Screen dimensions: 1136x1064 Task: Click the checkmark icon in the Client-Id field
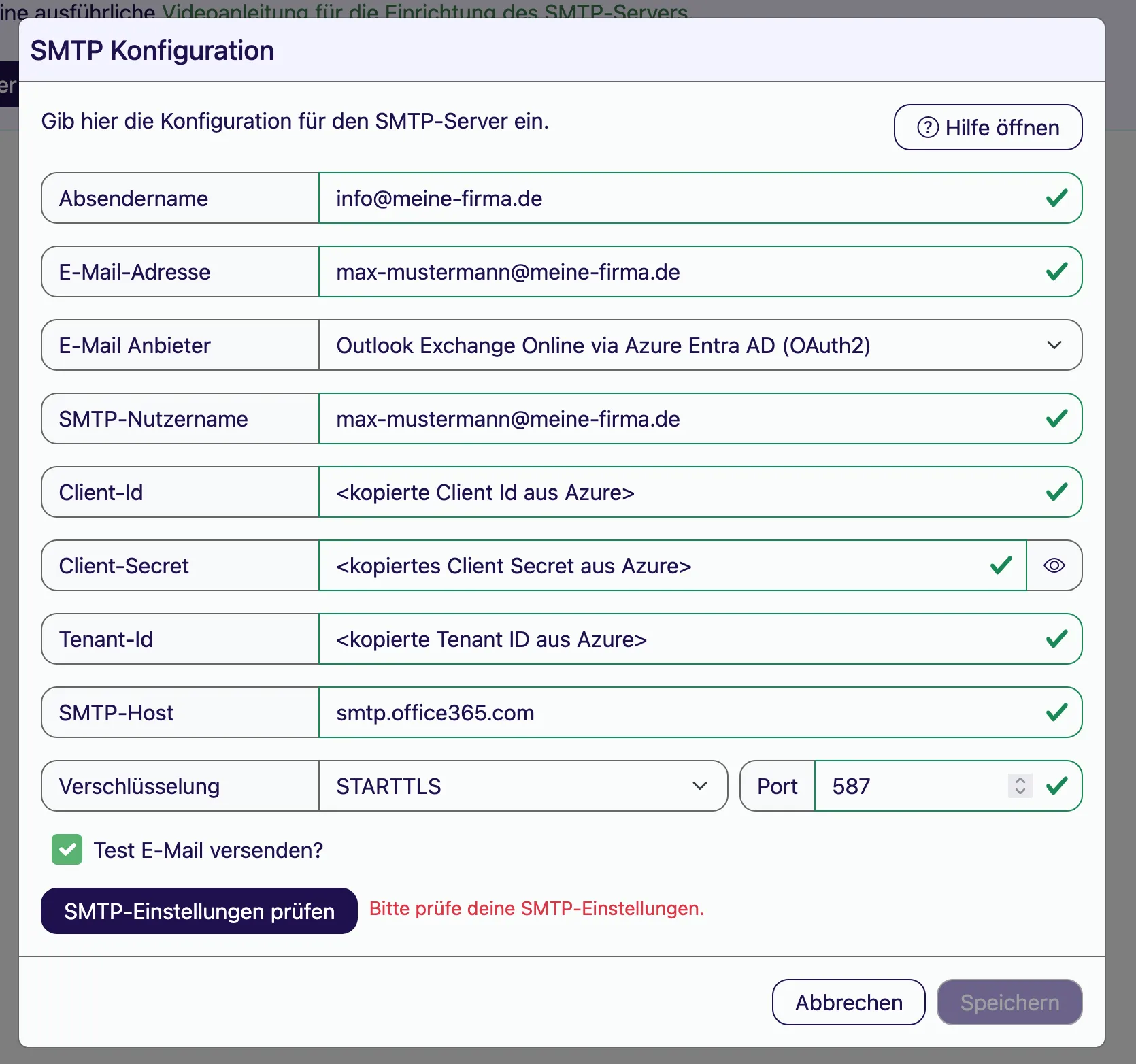point(1056,492)
